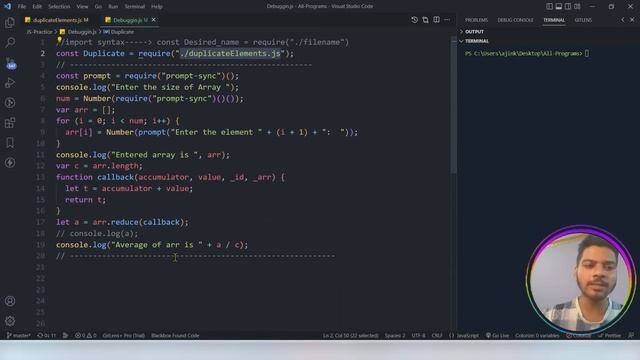Toggle the bottom panel layout button

(559, 6)
